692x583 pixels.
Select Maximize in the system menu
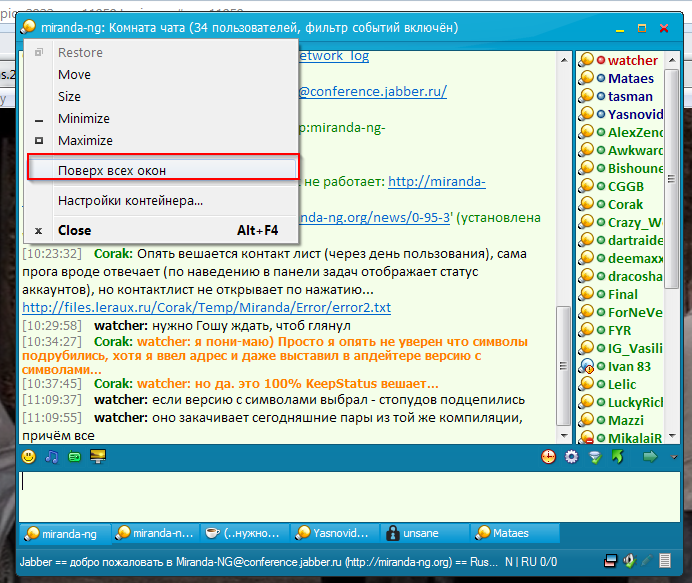[x=161, y=140]
